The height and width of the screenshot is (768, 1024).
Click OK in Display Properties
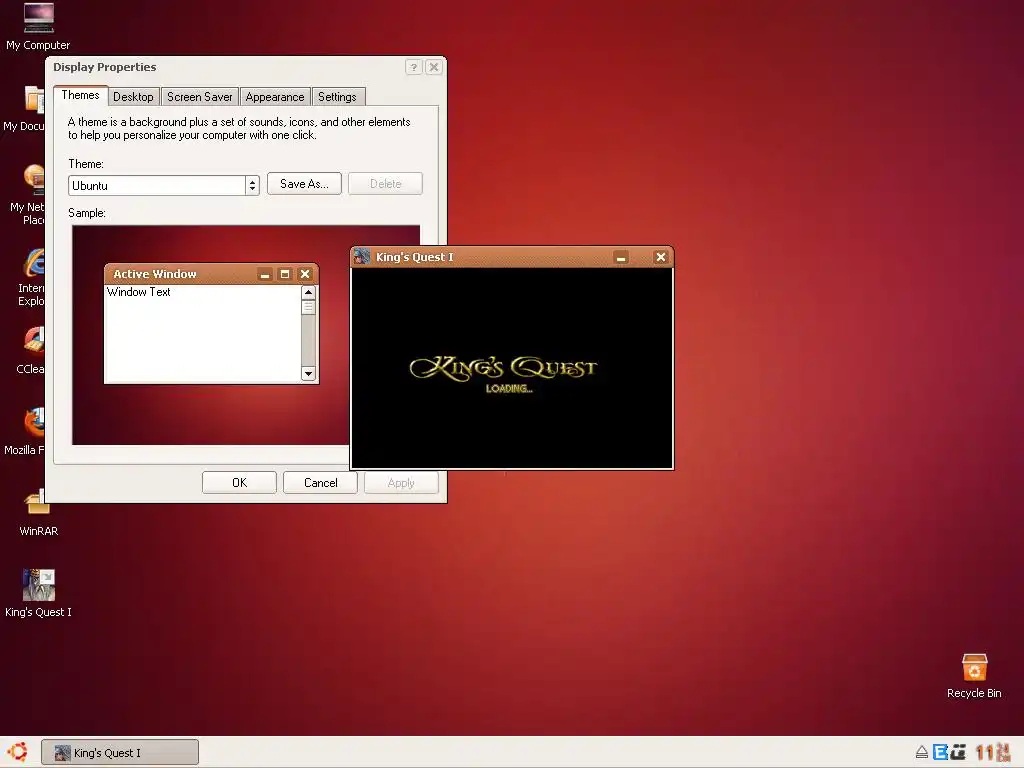(x=240, y=483)
